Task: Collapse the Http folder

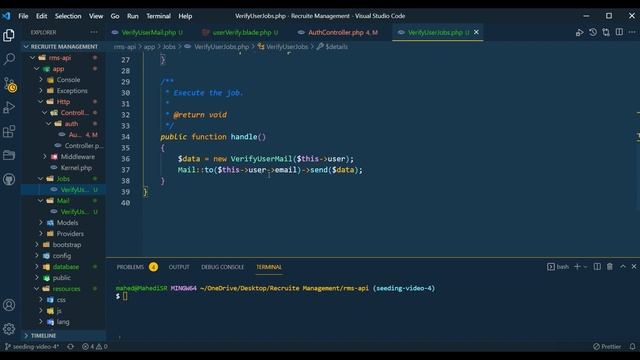Action: [63, 102]
